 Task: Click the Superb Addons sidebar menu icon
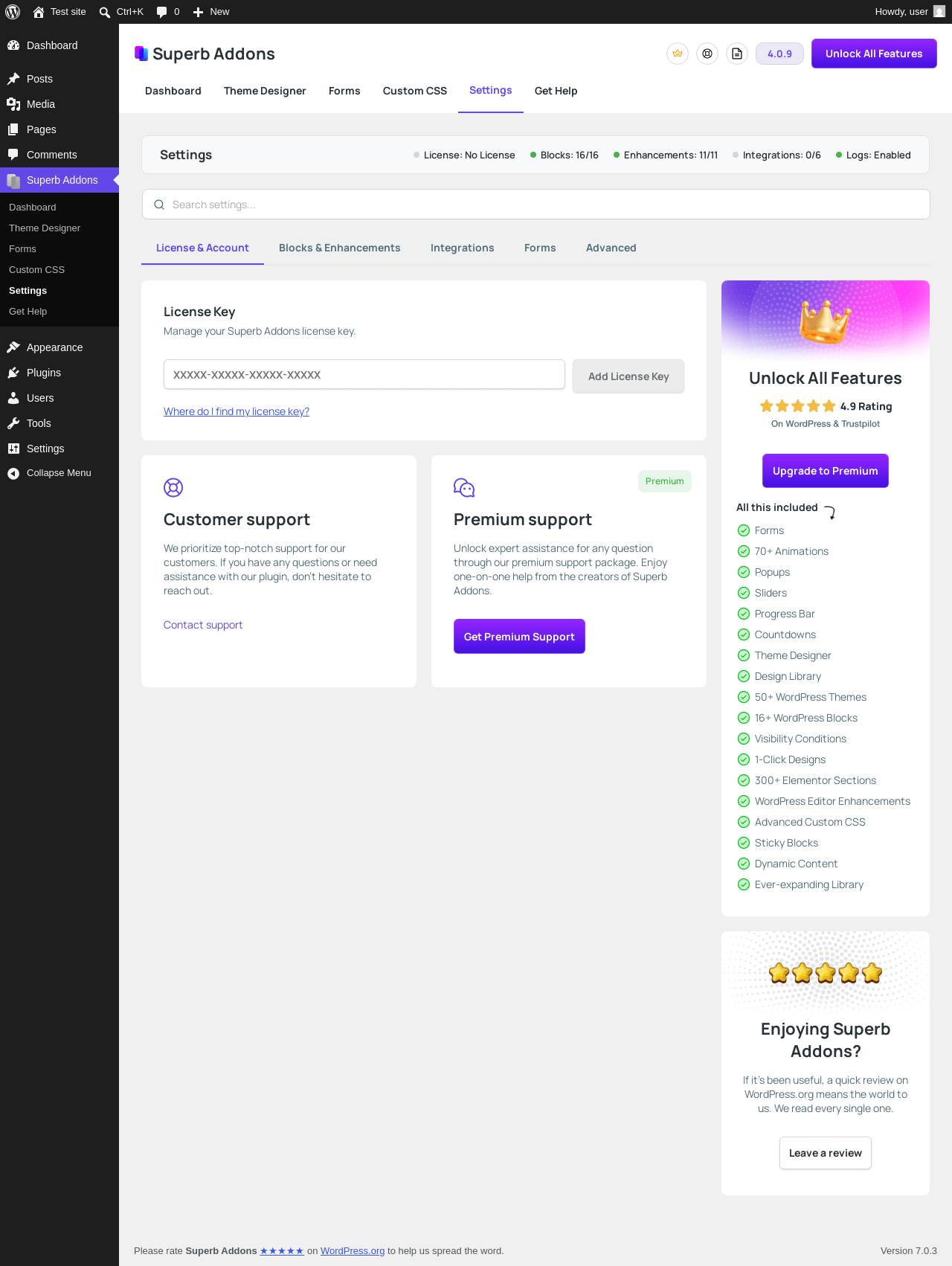13,180
